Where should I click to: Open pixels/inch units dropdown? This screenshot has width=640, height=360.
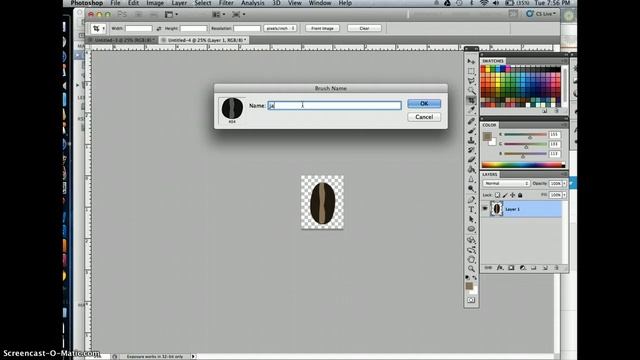point(280,28)
